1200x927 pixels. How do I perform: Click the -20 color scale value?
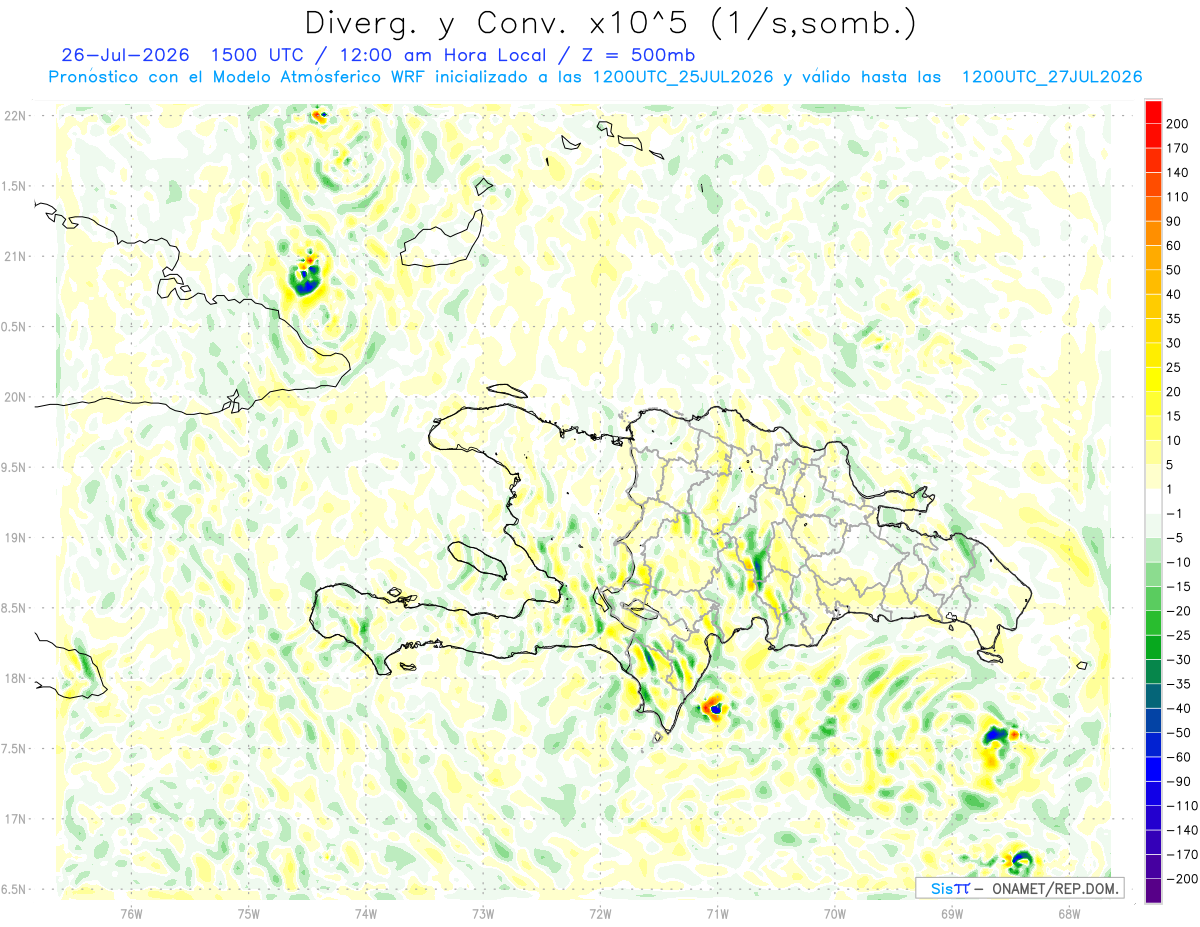click(1177, 611)
